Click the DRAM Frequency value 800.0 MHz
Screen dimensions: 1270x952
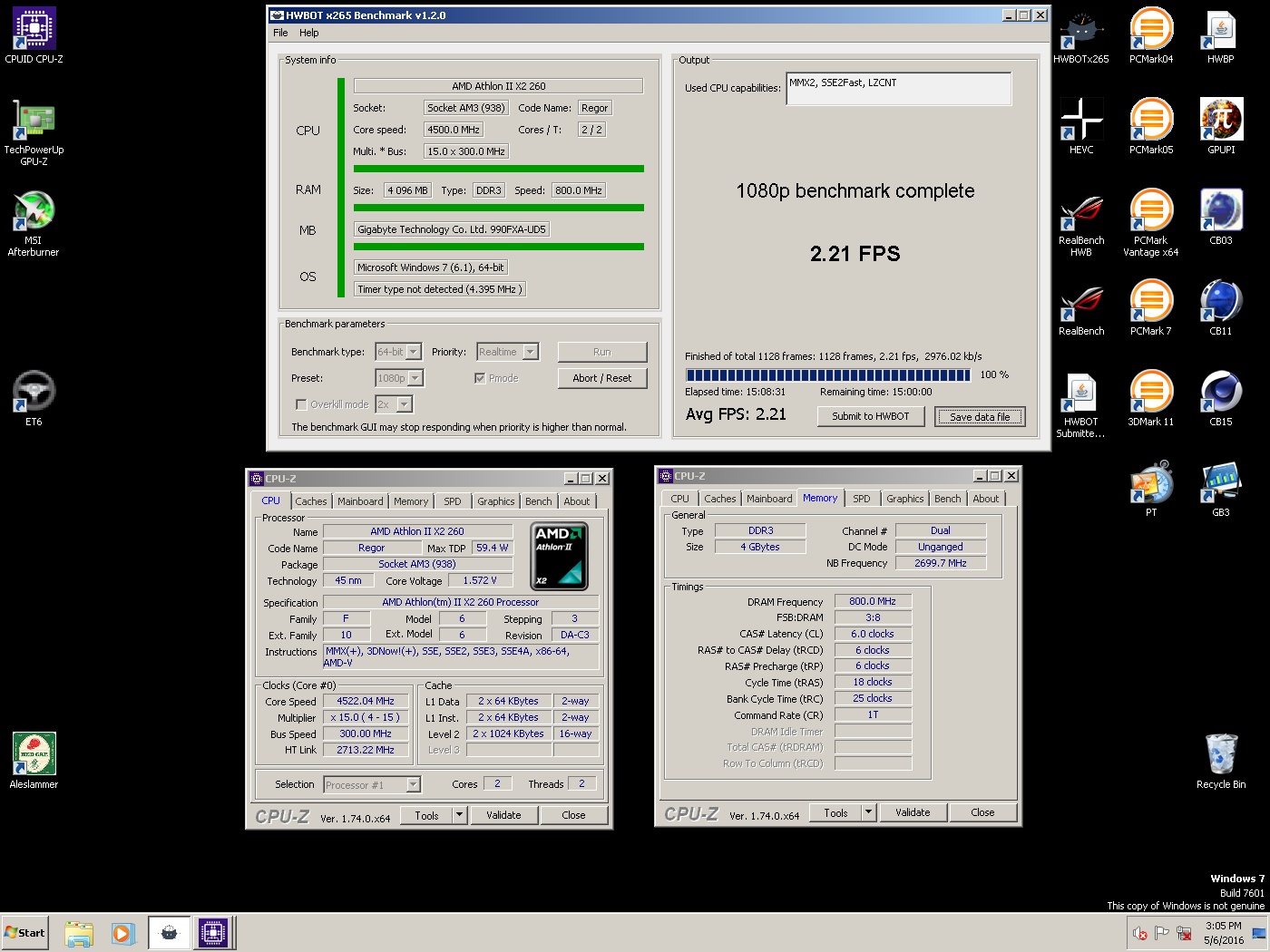click(x=873, y=601)
